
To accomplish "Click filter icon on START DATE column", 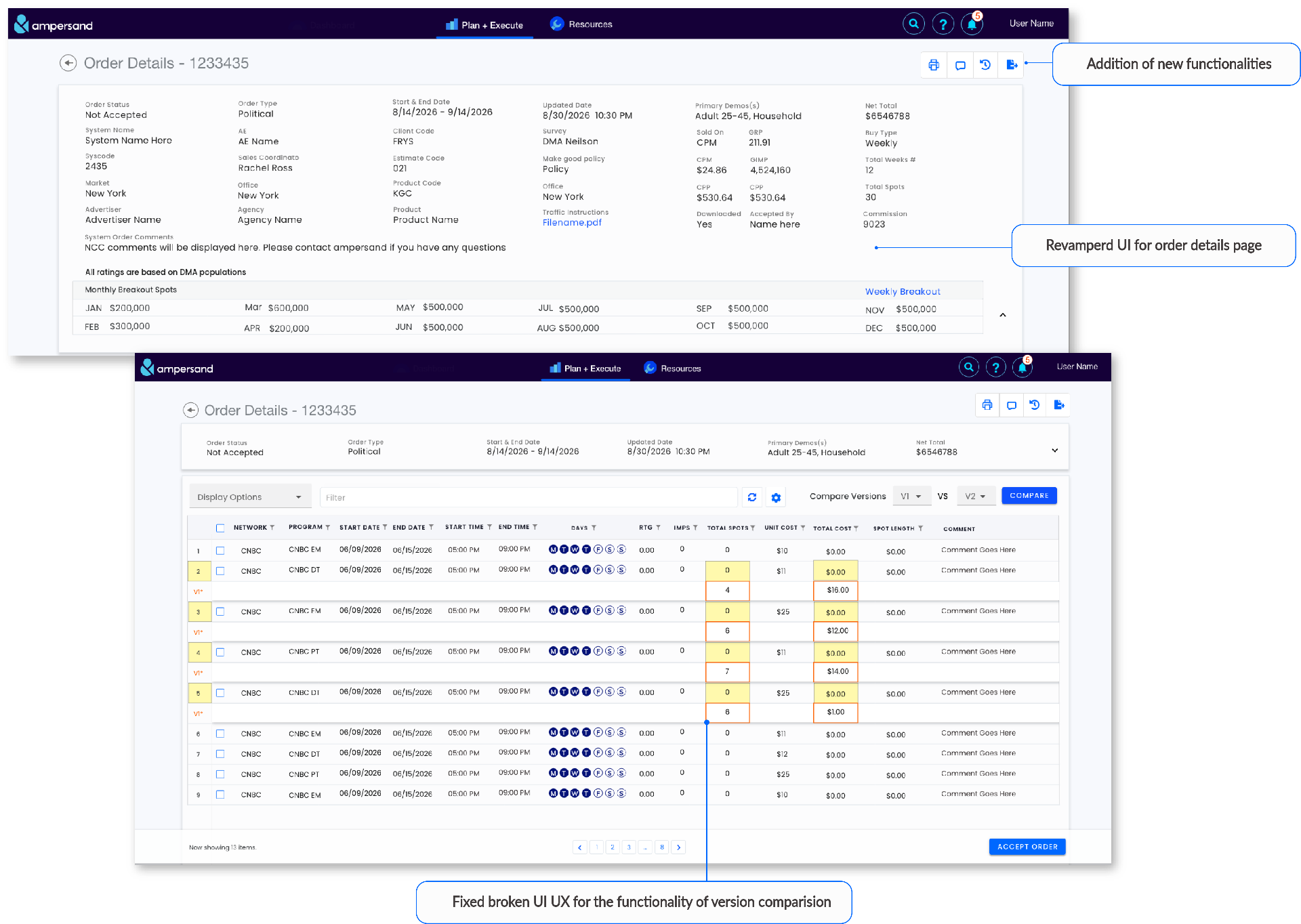I will click(385, 528).
